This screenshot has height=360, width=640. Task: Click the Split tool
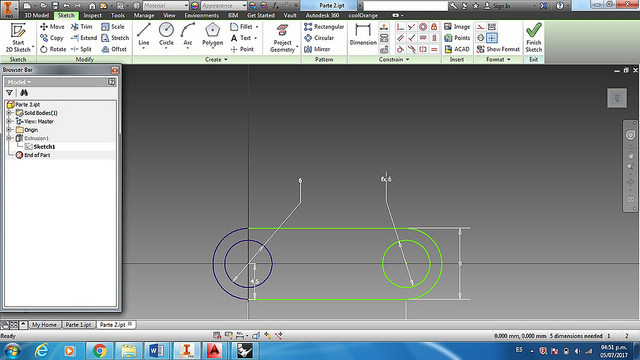(81, 49)
